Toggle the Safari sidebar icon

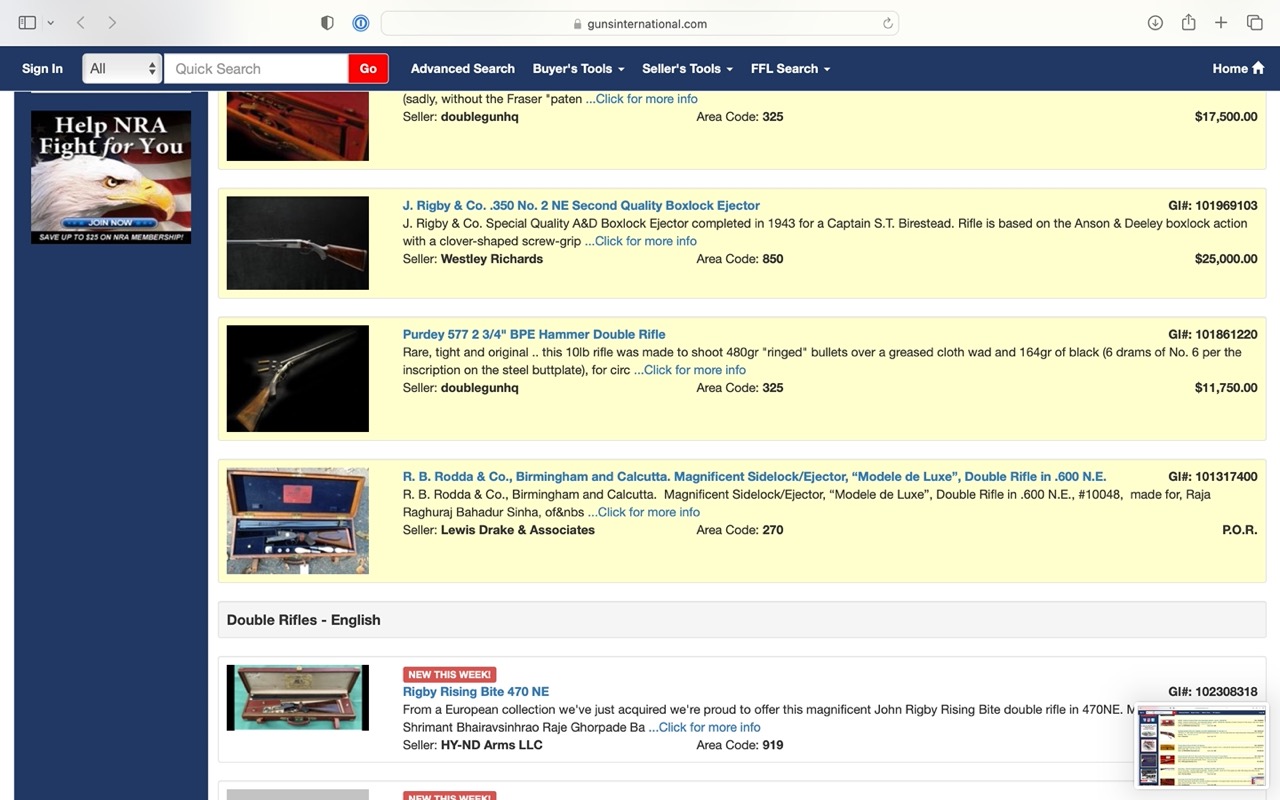(27, 22)
